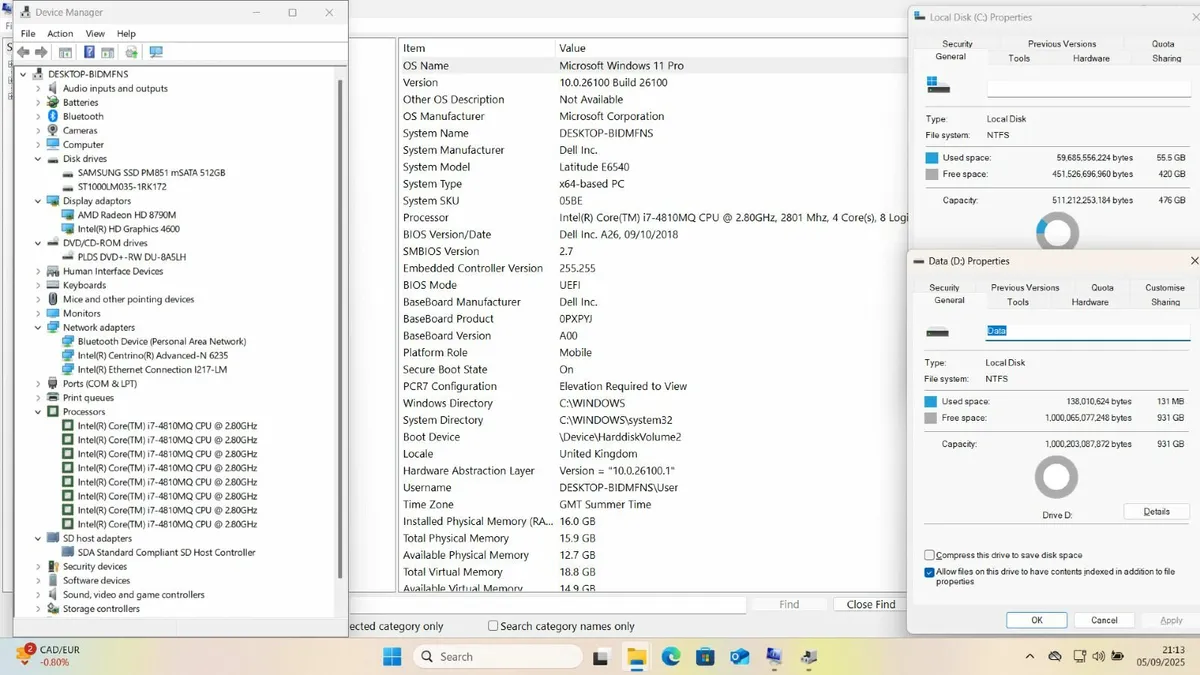1200x675 pixels.
Task: Switch to Device Manager via its taskbar icon
Action: 809,657
